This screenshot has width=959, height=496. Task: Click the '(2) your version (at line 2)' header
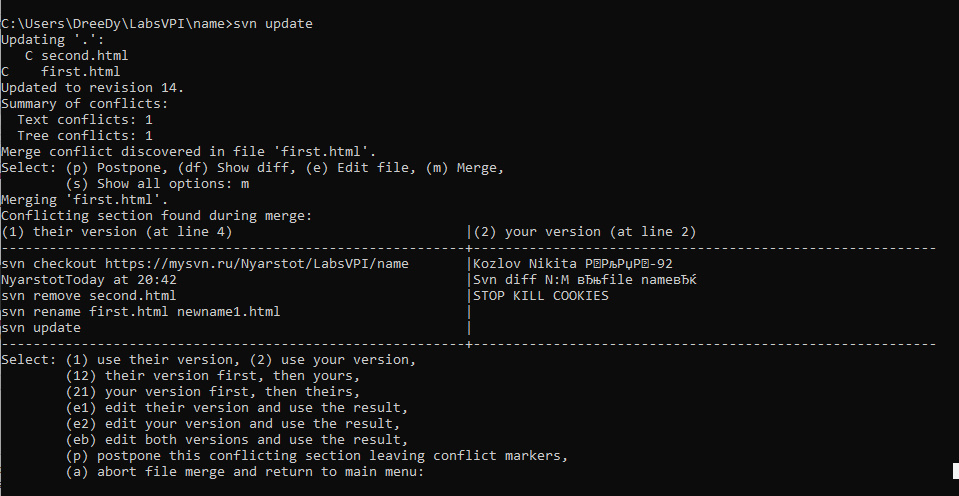[585, 232]
